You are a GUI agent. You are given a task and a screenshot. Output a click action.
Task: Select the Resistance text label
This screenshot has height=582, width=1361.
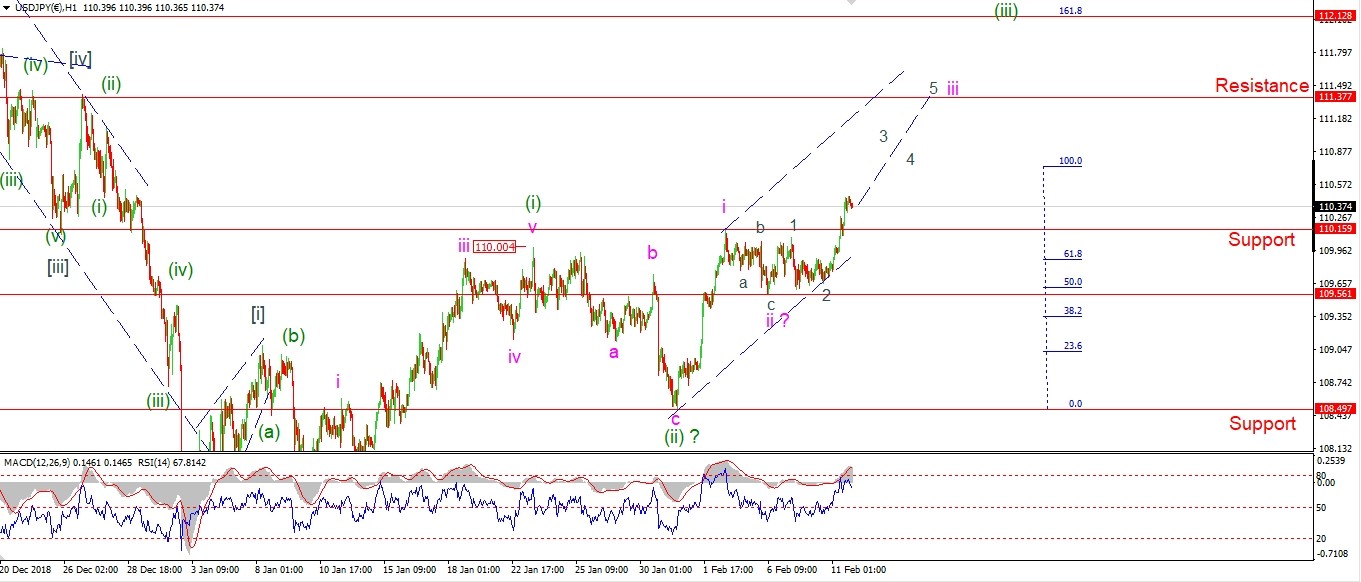tap(1261, 86)
